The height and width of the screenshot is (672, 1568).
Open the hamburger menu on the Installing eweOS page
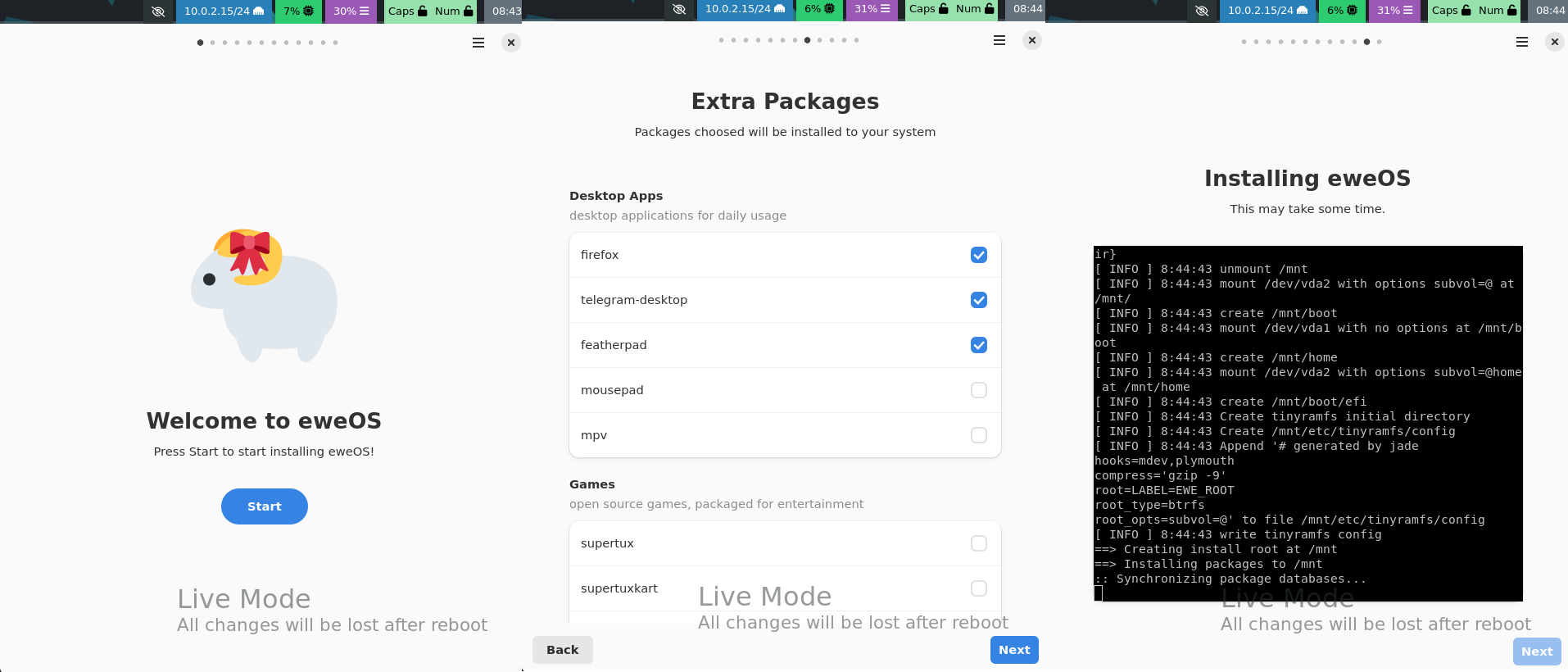pyautogui.click(x=1522, y=42)
